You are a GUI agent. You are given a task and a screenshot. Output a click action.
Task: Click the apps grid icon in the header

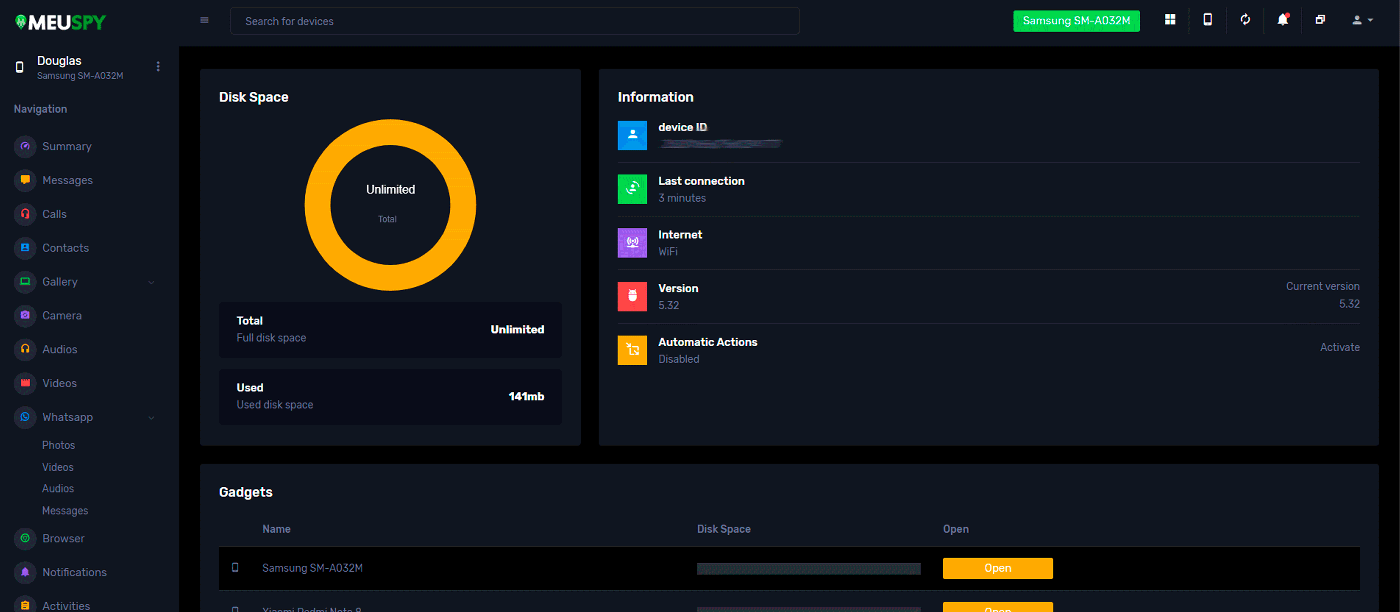[1169, 20]
